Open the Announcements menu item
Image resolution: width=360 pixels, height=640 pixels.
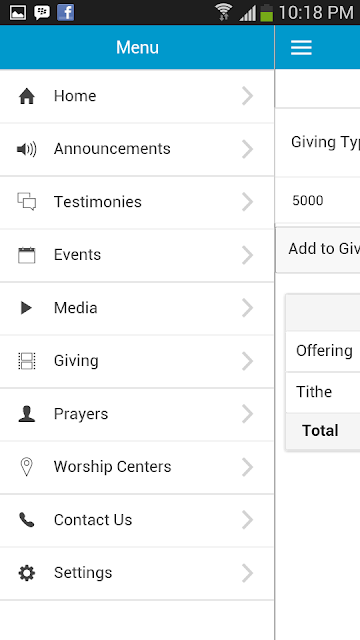coord(137,149)
